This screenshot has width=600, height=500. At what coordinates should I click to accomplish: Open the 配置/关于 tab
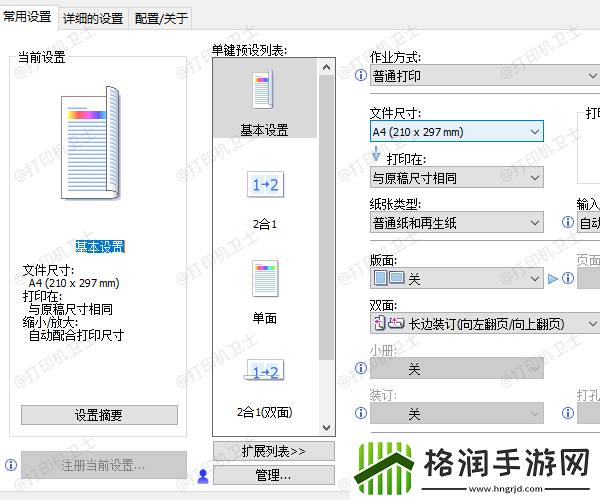tap(161, 18)
